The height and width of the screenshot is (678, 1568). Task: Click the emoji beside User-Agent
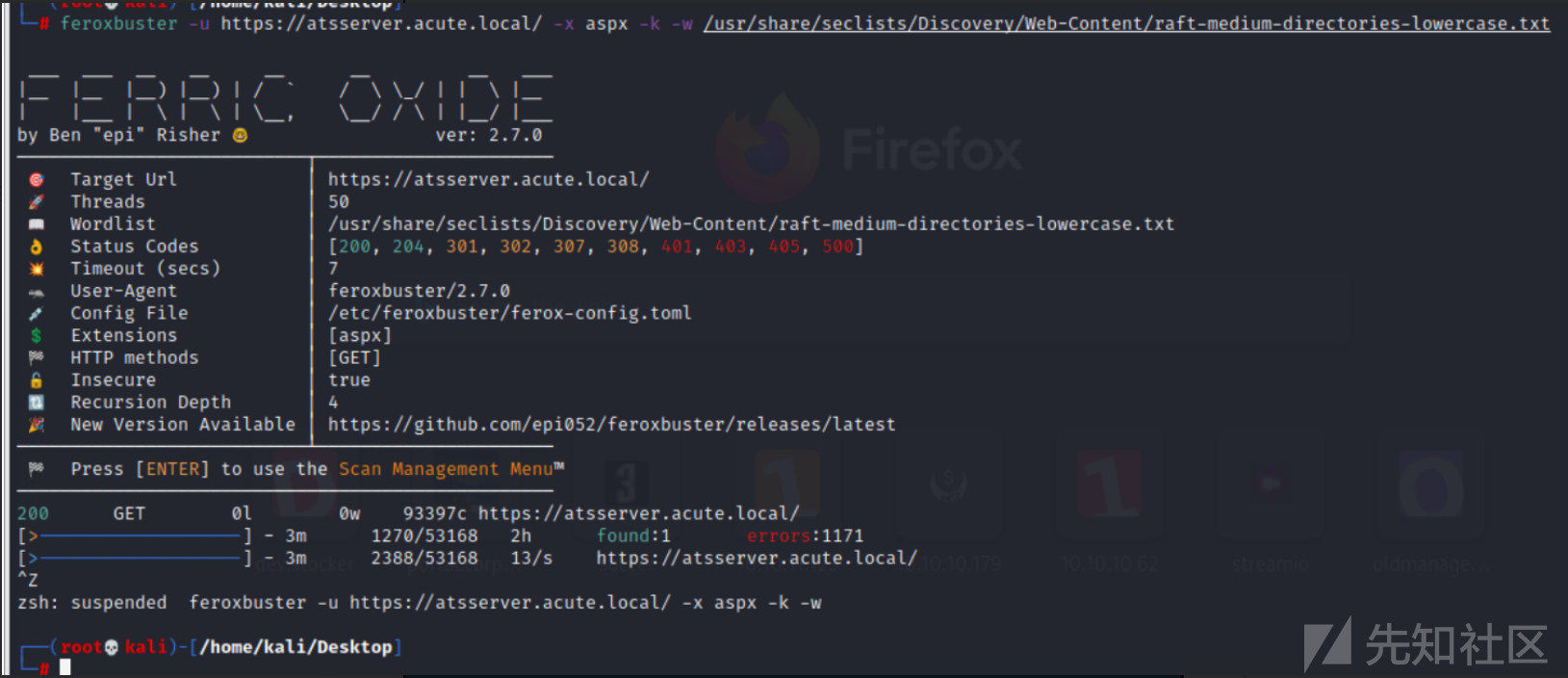(37, 292)
